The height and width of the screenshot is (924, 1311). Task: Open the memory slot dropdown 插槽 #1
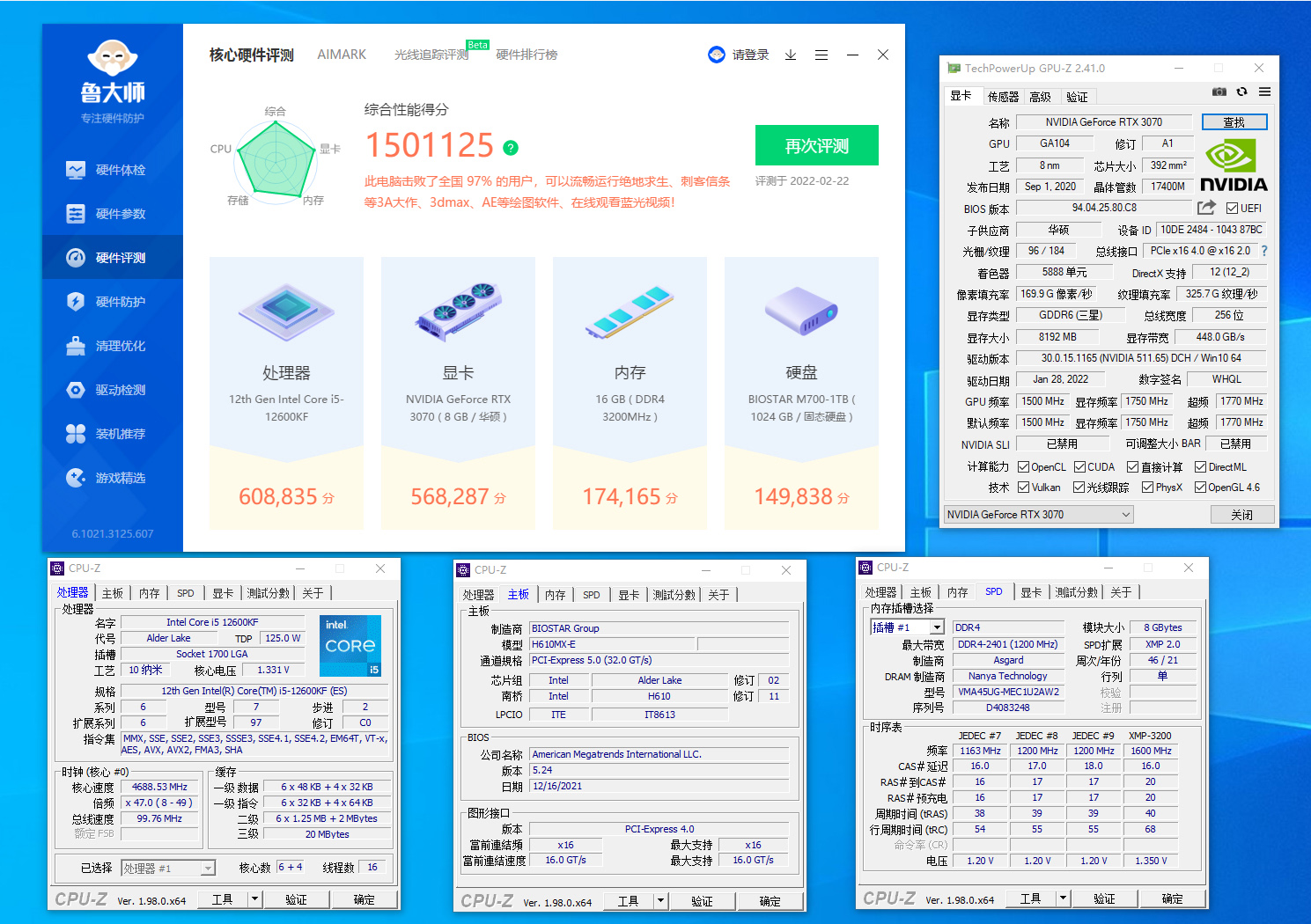[907, 627]
